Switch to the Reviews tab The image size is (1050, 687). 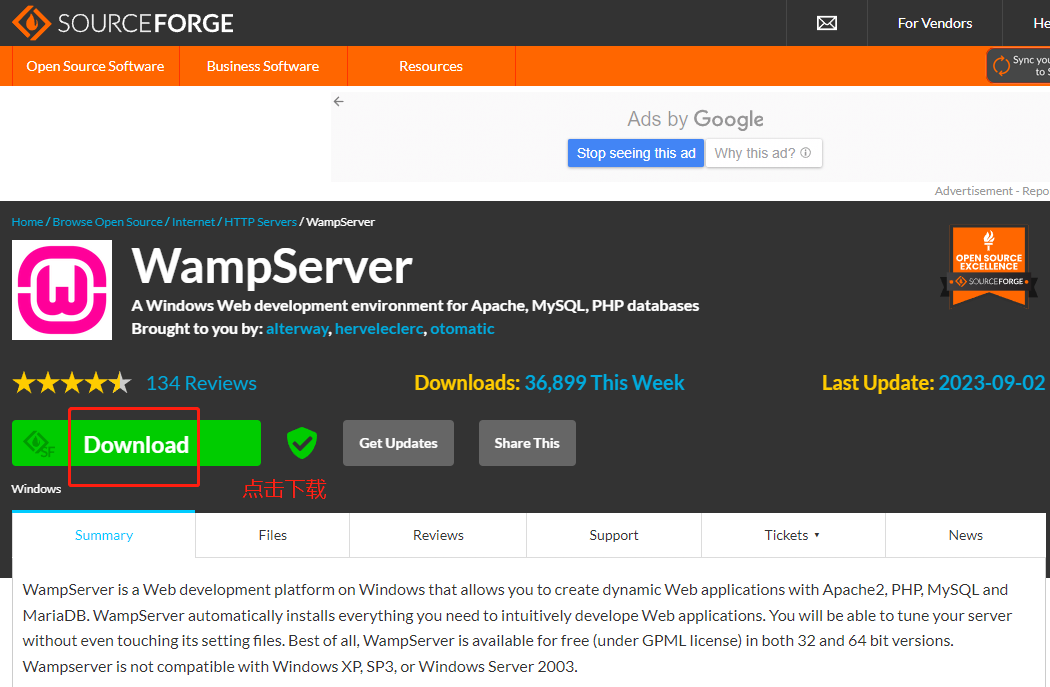point(438,535)
